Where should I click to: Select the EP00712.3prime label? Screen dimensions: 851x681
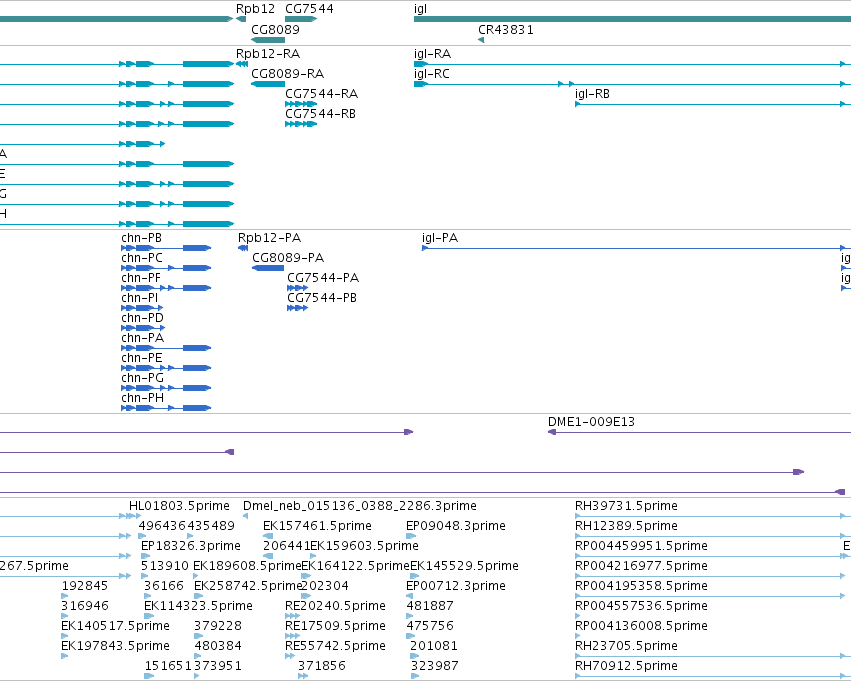(456, 586)
